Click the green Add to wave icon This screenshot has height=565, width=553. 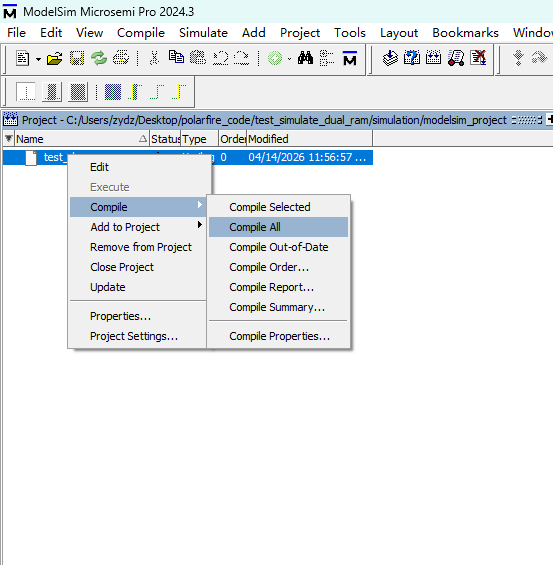pos(275,58)
